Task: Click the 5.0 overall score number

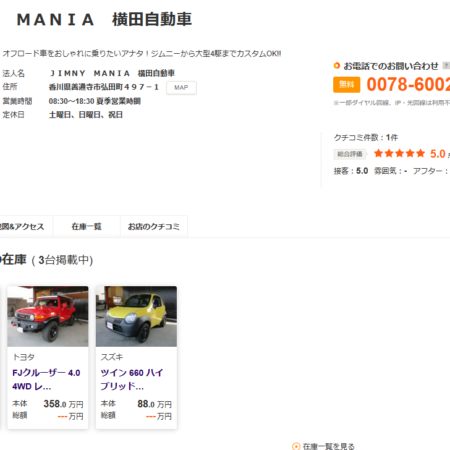Action: [x=438, y=154]
